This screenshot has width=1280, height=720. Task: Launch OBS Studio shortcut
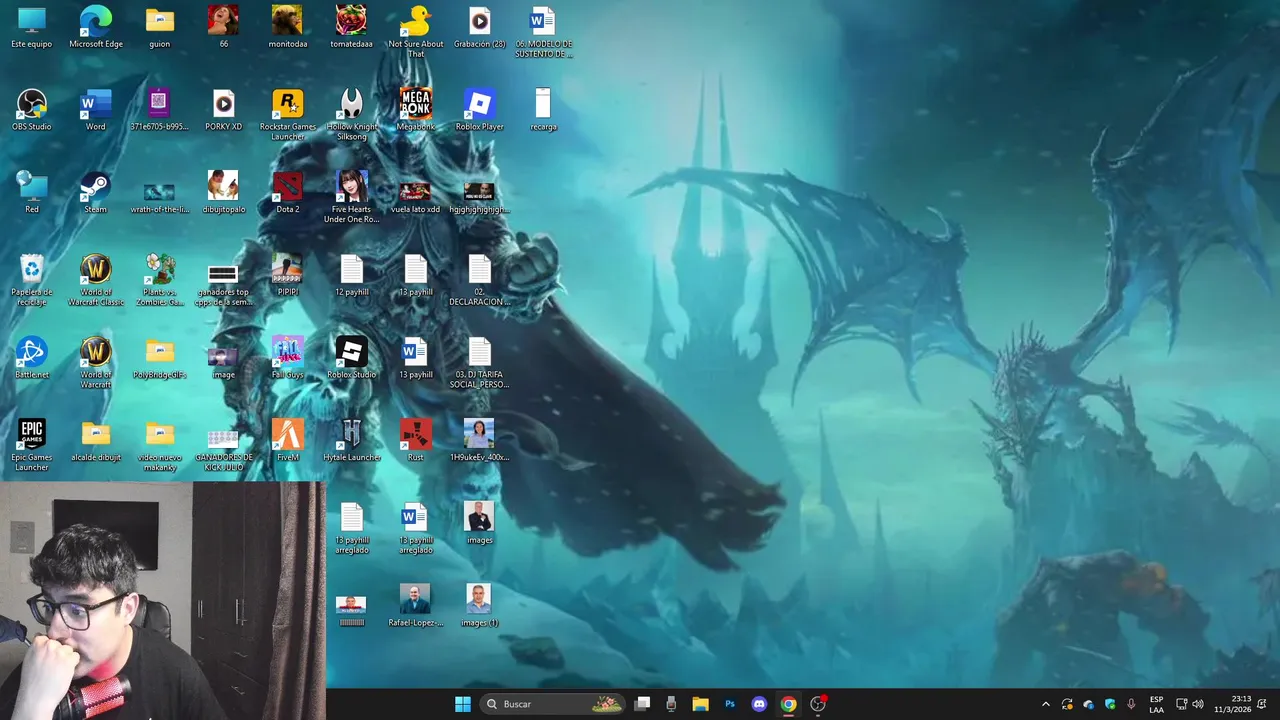coord(32,110)
